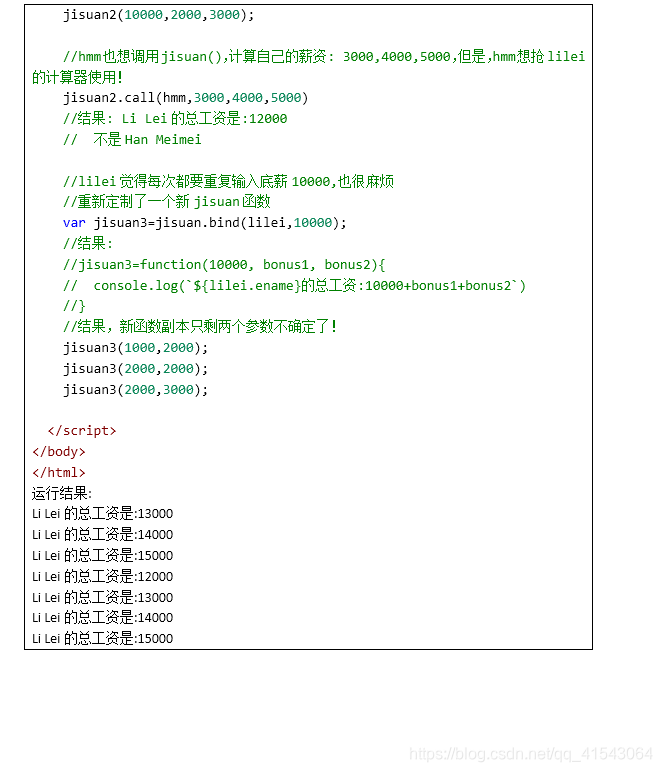Click the commented console.log template string line
662x772 pixels.
[294, 286]
